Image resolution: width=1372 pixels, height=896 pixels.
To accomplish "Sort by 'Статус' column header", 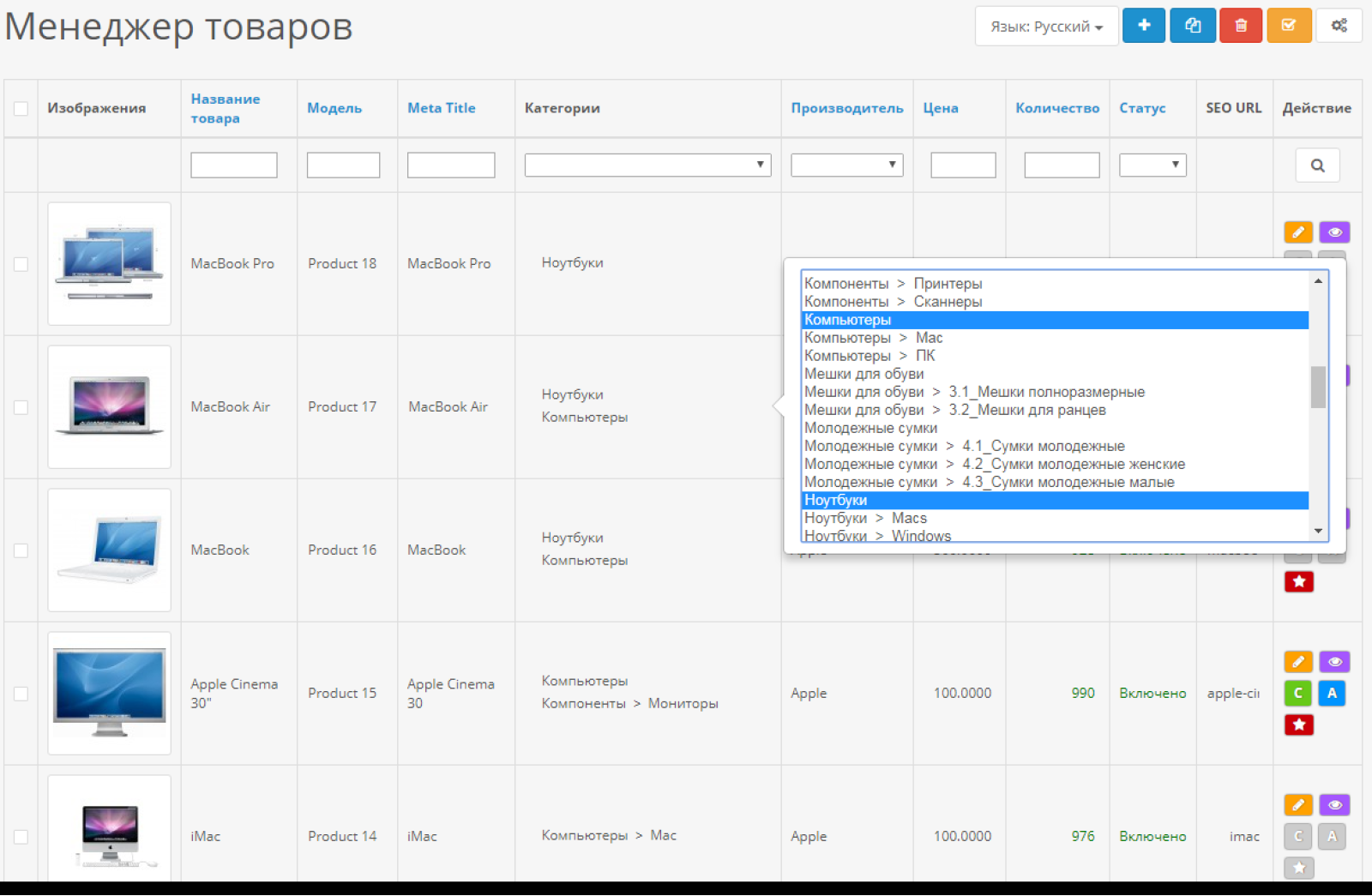I will [x=1142, y=109].
